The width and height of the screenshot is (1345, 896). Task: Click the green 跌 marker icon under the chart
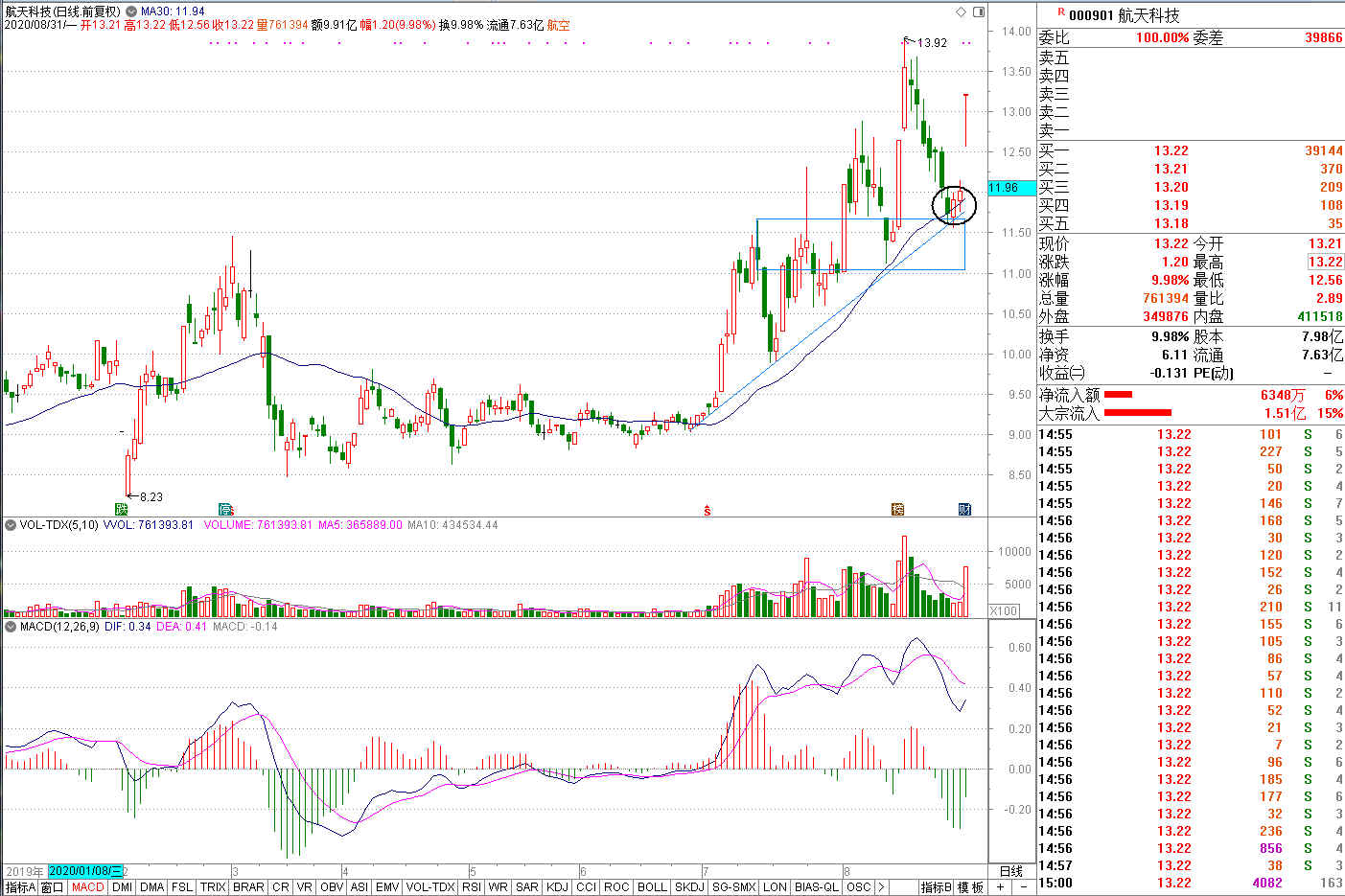pyautogui.click(x=122, y=509)
